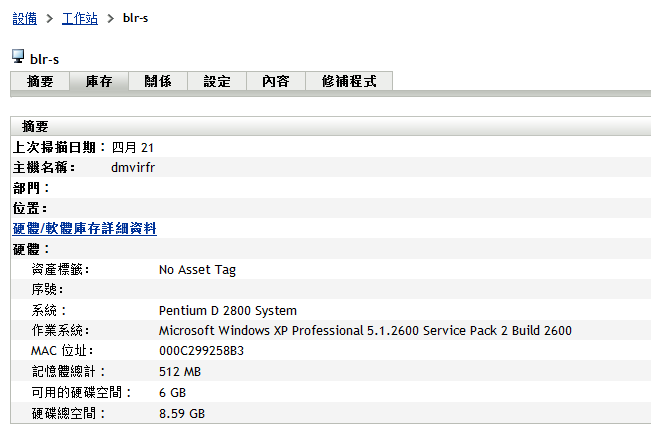651x443 pixels.
Task: Open the 硬體/軟體庫存詳細資料 link
Action: pos(84,229)
